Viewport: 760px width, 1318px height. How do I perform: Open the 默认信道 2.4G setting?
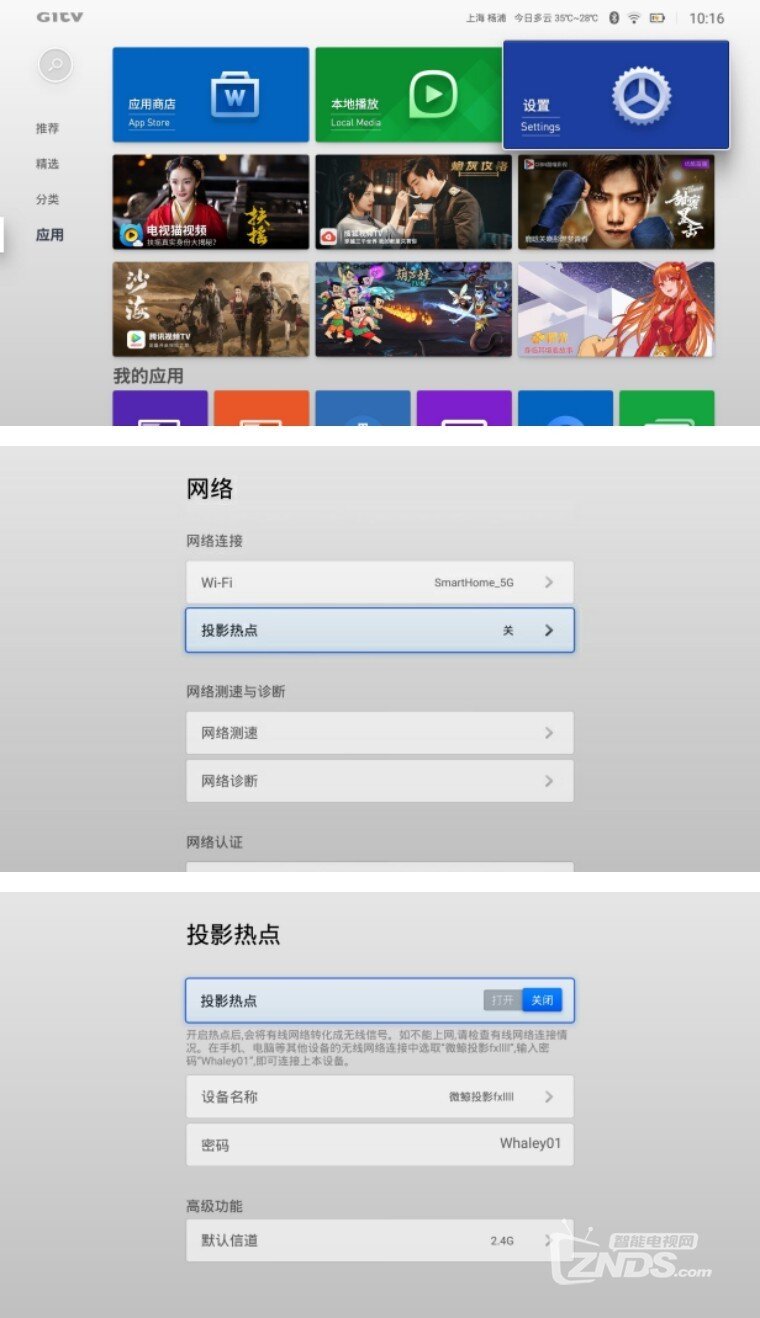pyautogui.click(x=380, y=1240)
